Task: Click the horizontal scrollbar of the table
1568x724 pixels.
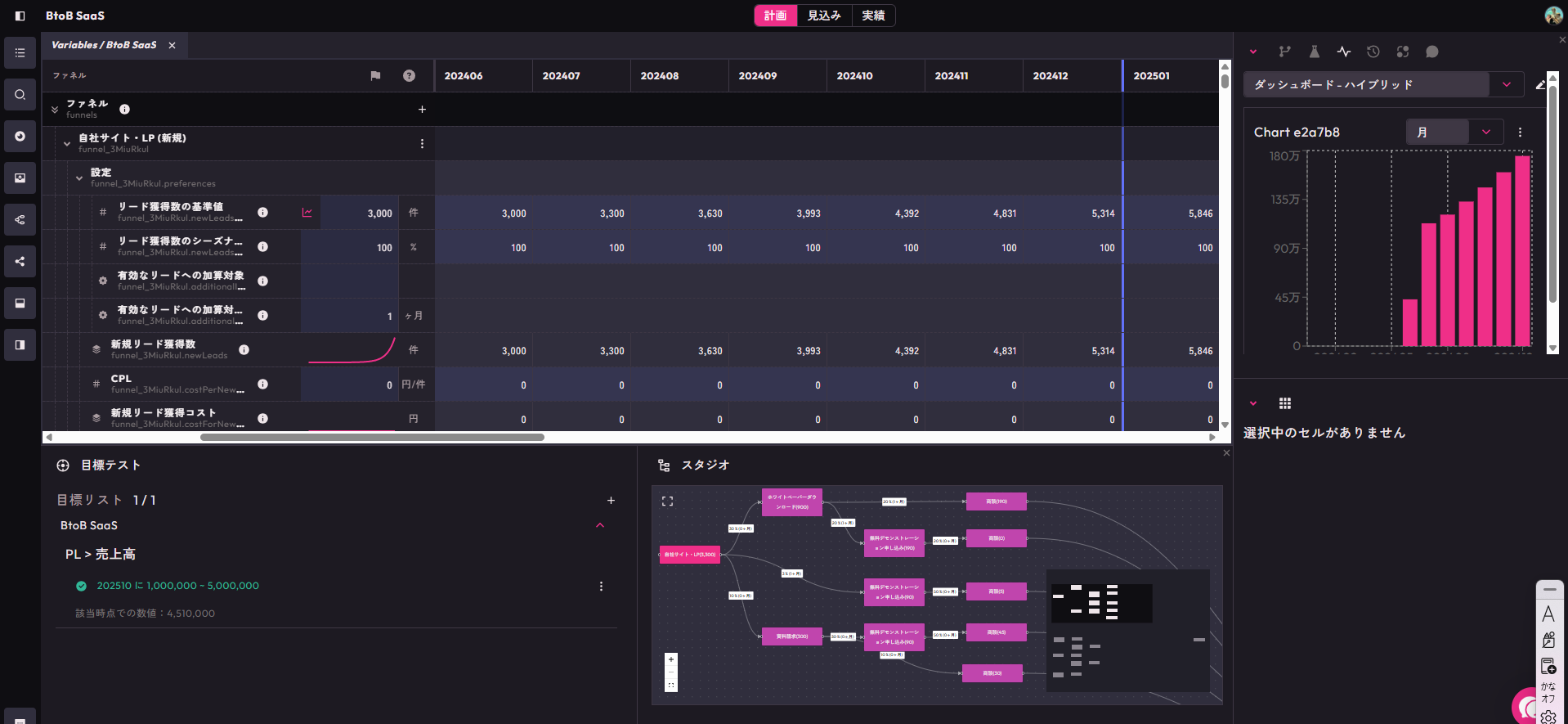Action: click(372, 437)
